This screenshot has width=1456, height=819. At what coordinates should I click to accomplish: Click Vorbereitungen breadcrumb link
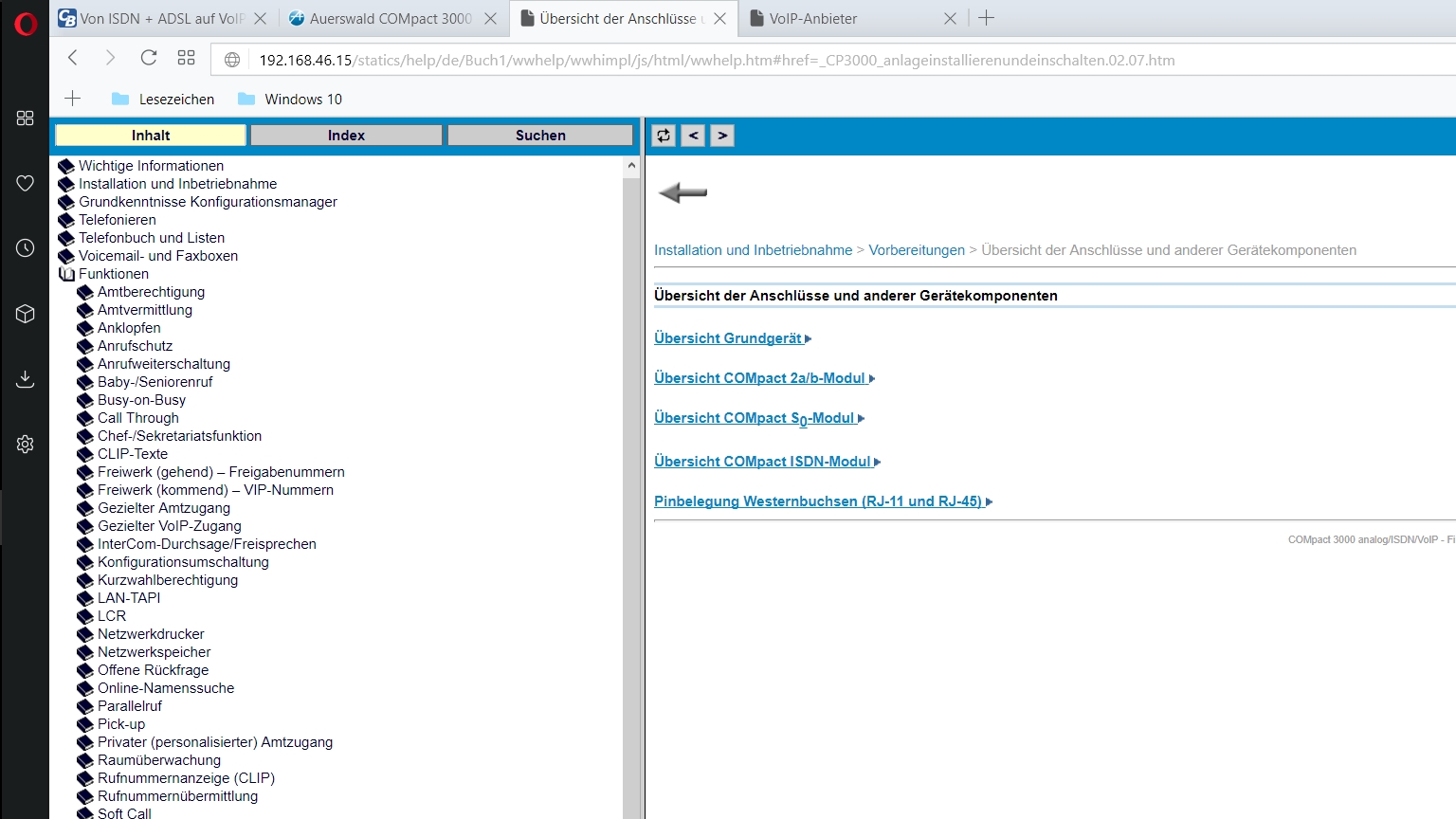[917, 250]
